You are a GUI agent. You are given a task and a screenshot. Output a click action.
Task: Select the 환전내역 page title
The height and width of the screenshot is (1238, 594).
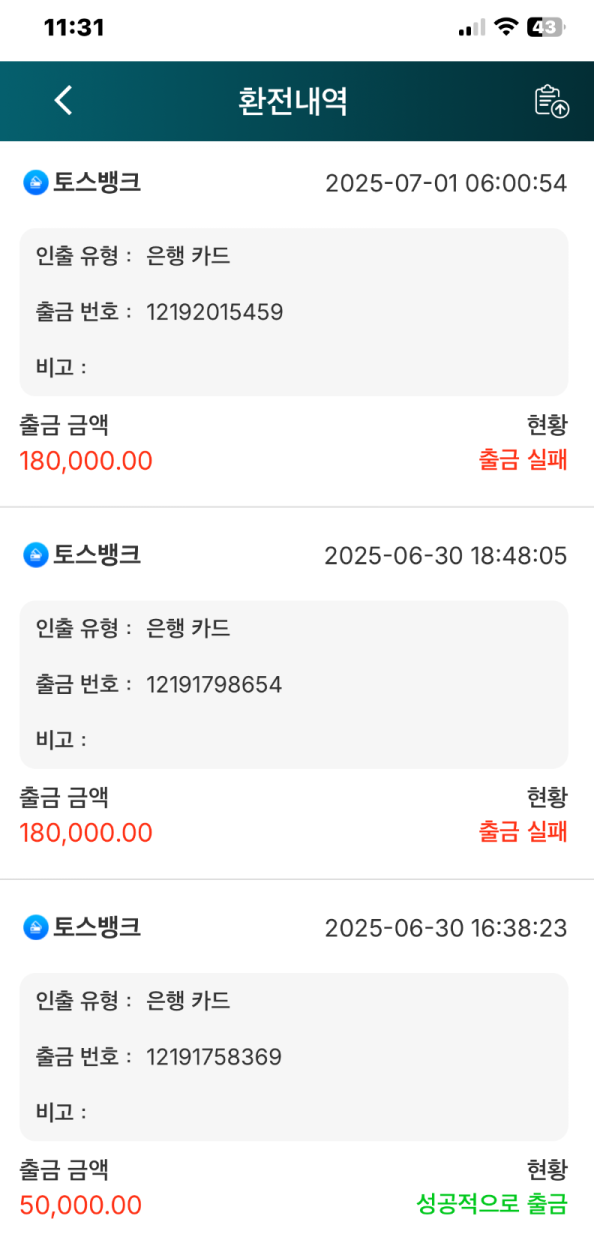point(293,101)
